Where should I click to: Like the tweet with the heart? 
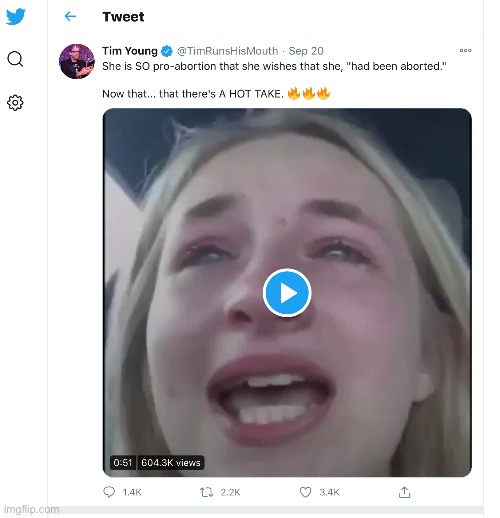click(x=305, y=492)
